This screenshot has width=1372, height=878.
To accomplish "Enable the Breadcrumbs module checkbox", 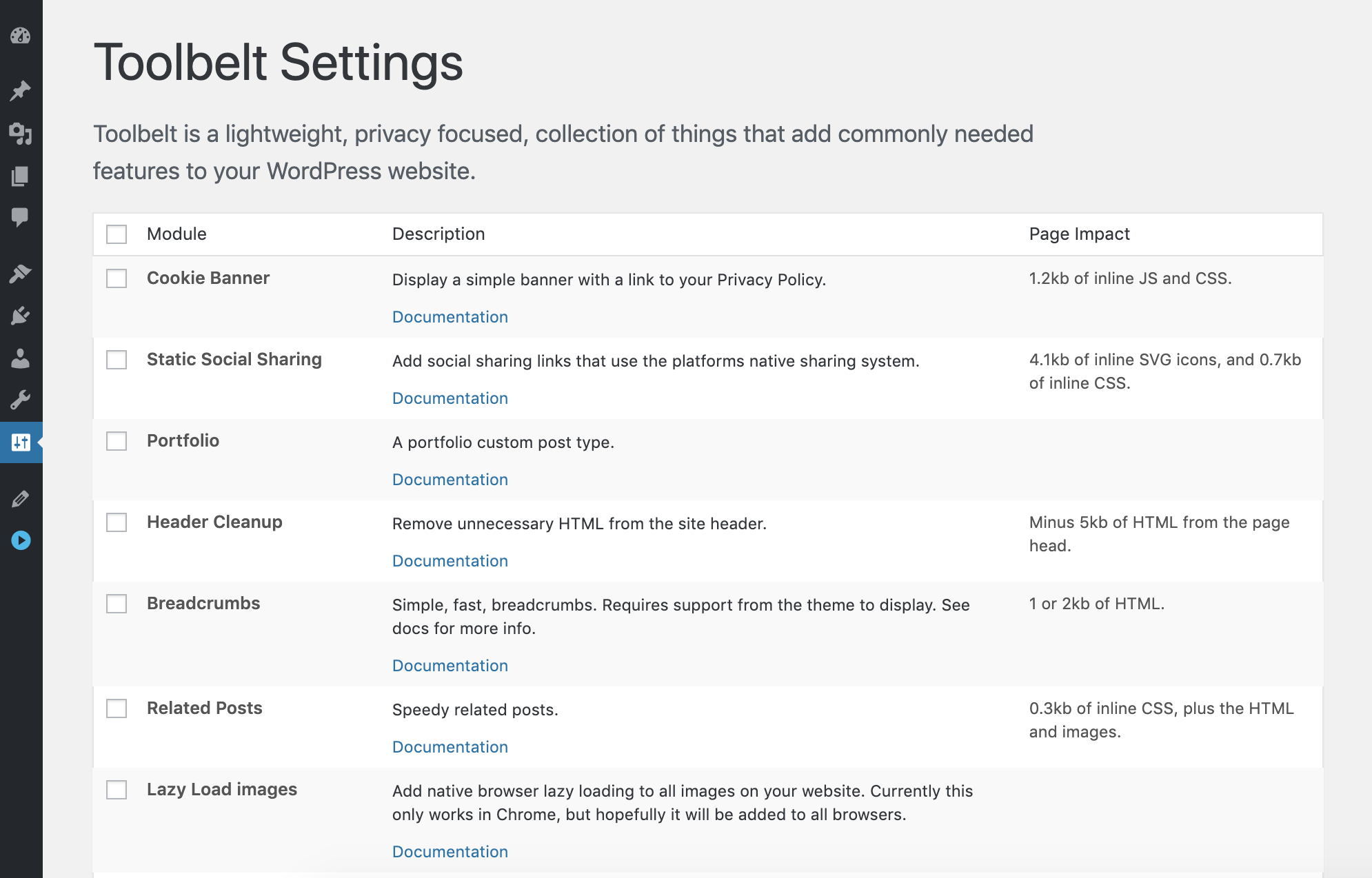I will point(117,604).
